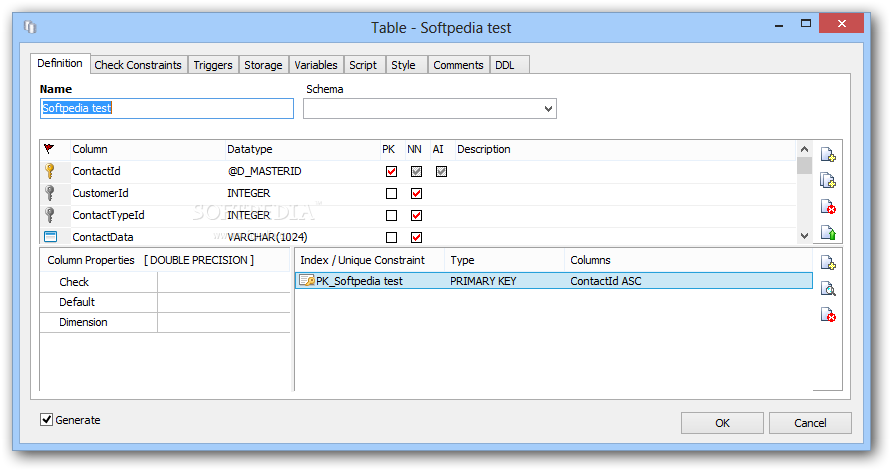Minimize the Table dialog window
The height and width of the screenshot is (471, 891).
pyautogui.click(x=778, y=25)
